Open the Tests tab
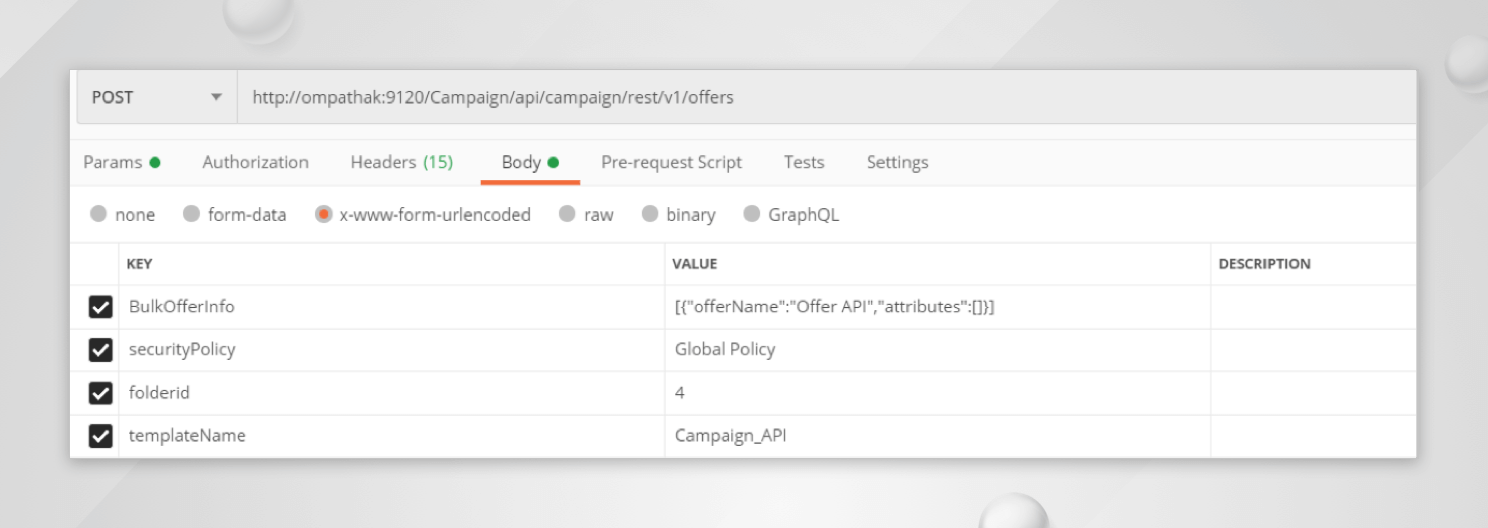This screenshot has height=528, width=1488. 804,162
